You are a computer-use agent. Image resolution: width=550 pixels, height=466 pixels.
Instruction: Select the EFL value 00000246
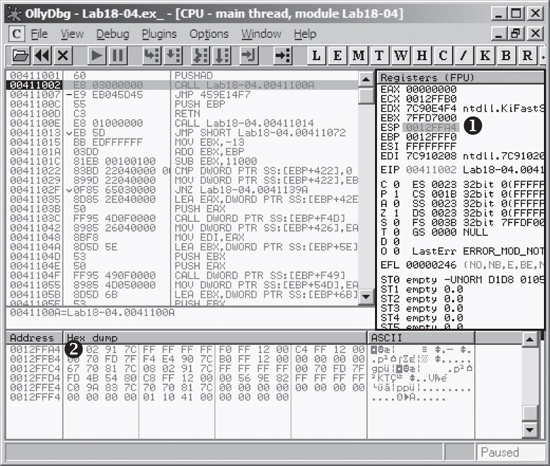click(431, 265)
